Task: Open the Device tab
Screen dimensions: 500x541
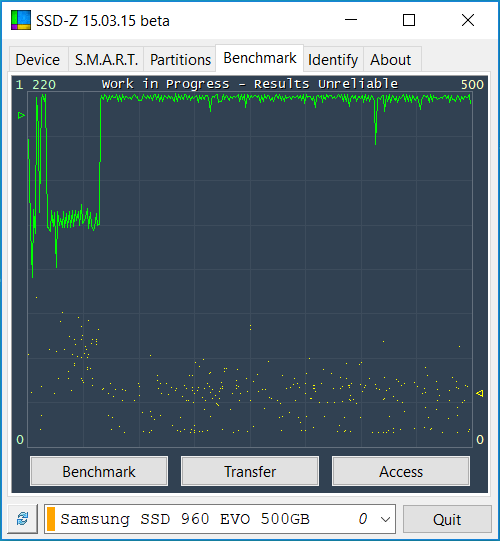Action: (x=38, y=59)
